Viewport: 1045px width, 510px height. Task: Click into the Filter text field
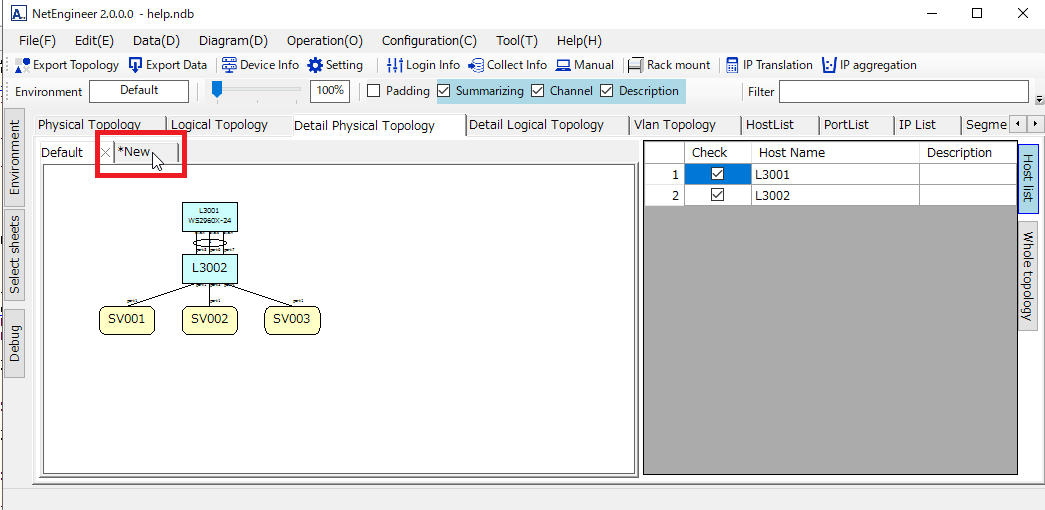[903, 92]
